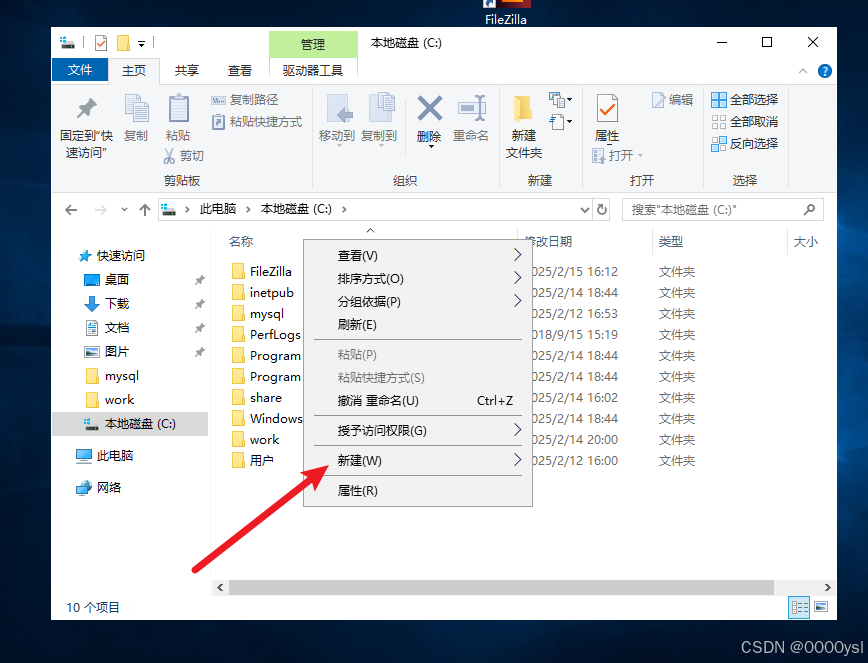The width and height of the screenshot is (868, 663).
Task: Click the Refresh button beside address bar
Action: pos(602,210)
